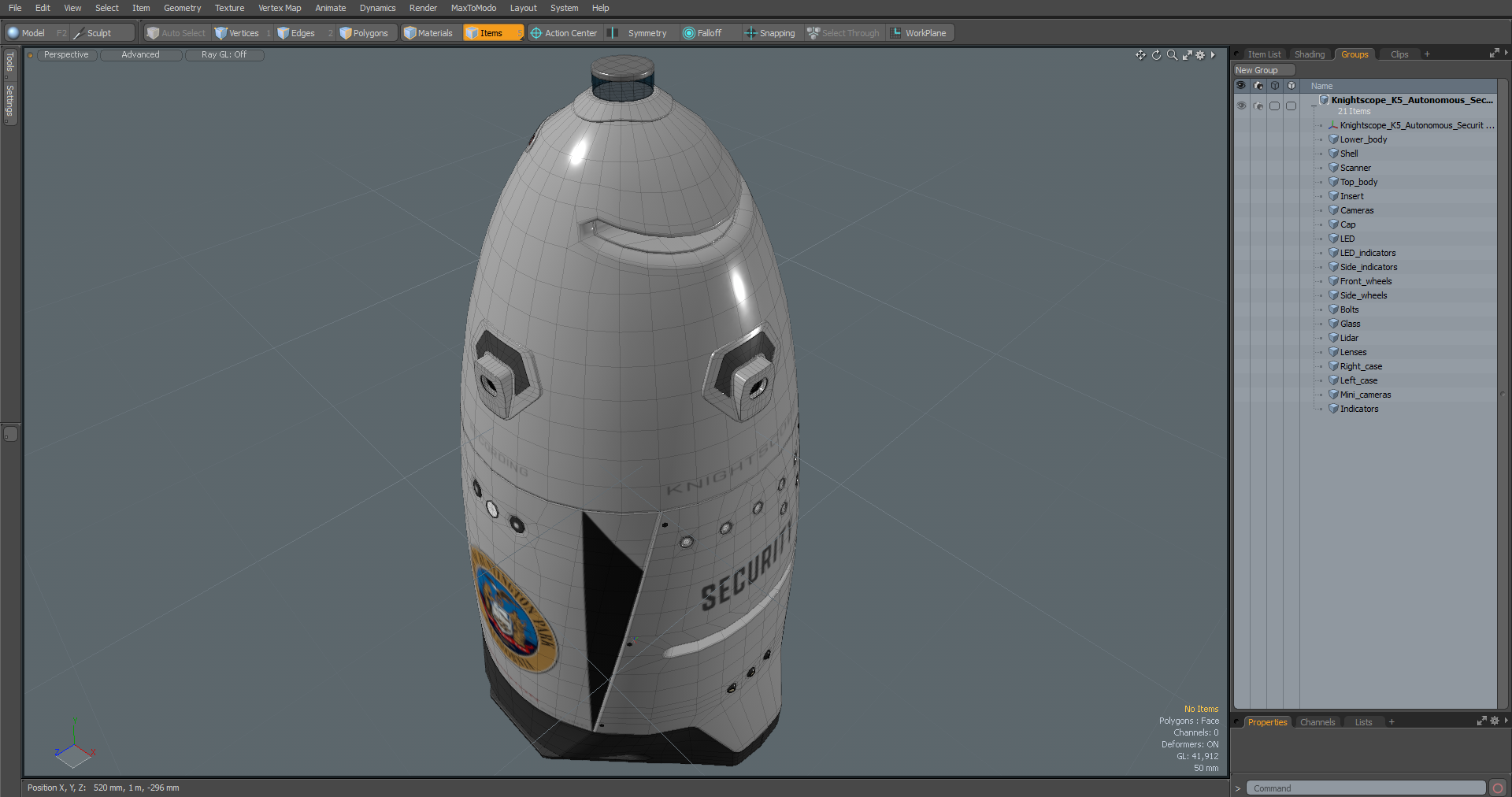
Task: Click the viewport pan icon
Action: coord(1140,55)
